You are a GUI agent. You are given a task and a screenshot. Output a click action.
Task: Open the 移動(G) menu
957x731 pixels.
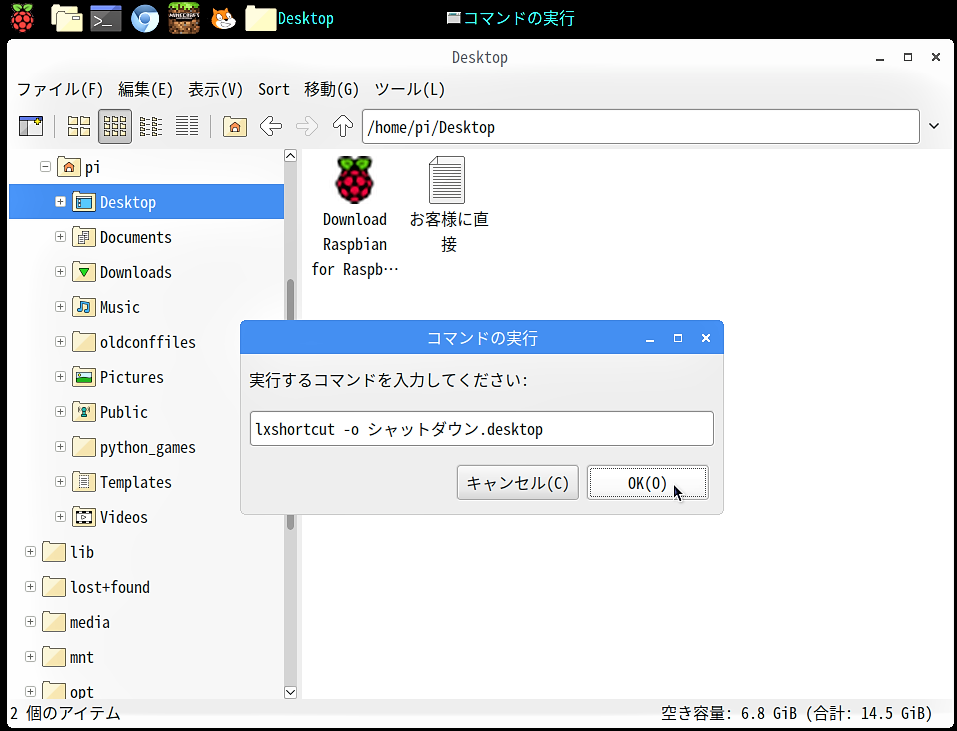(x=331, y=89)
